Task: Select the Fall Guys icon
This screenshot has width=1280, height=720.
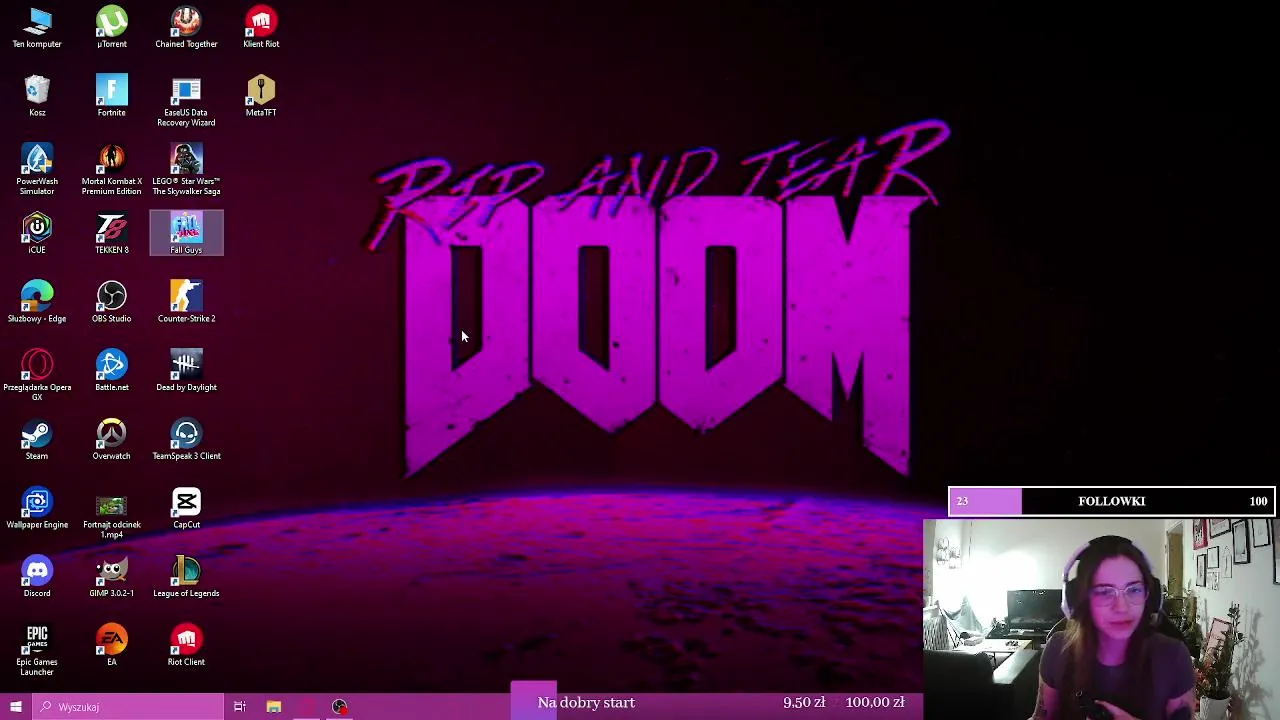Action: [x=186, y=233]
